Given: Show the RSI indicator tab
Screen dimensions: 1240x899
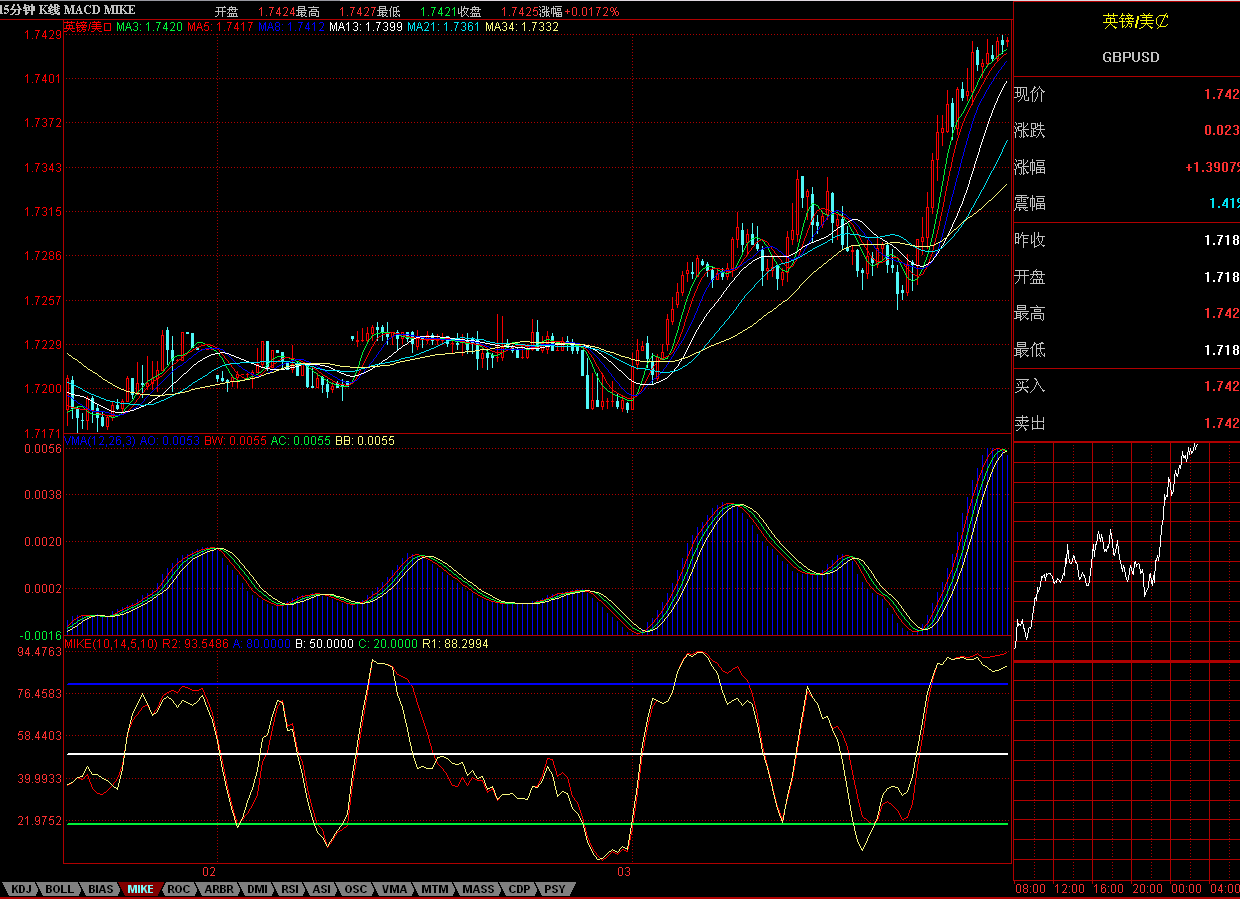Looking at the screenshot, I should (290, 889).
